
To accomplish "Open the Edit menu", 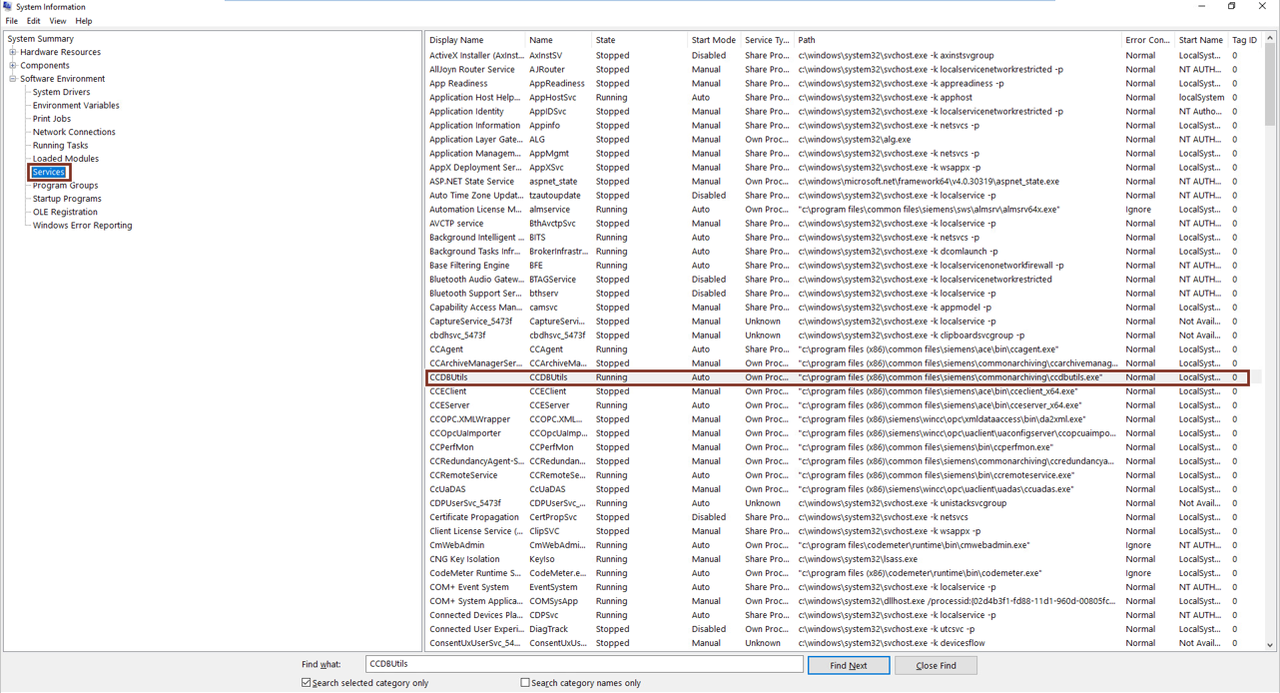I will coord(34,21).
